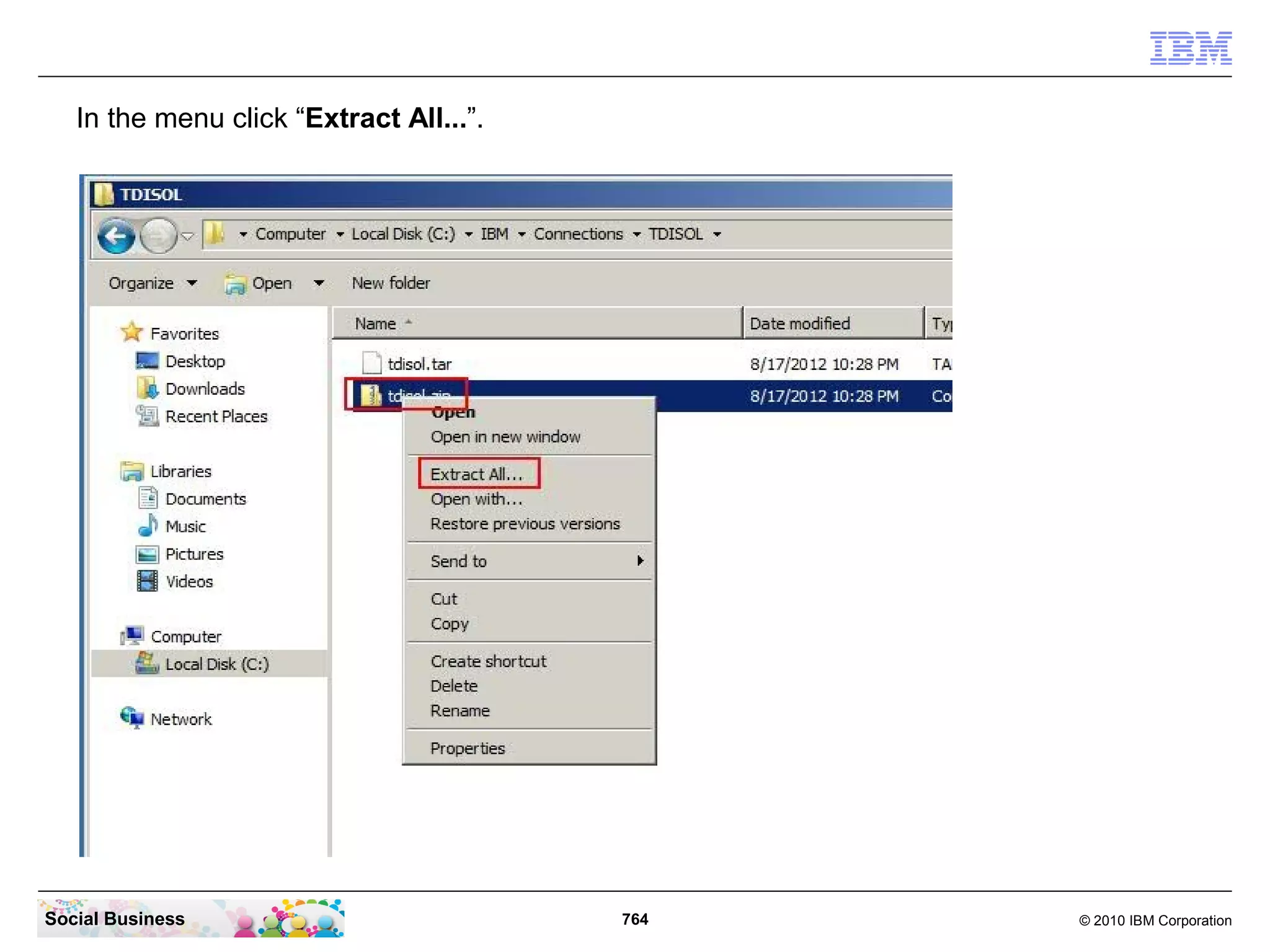Select Computer in the address breadcrumb
Viewport: 1270px width, 952px height.
(x=290, y=234)
